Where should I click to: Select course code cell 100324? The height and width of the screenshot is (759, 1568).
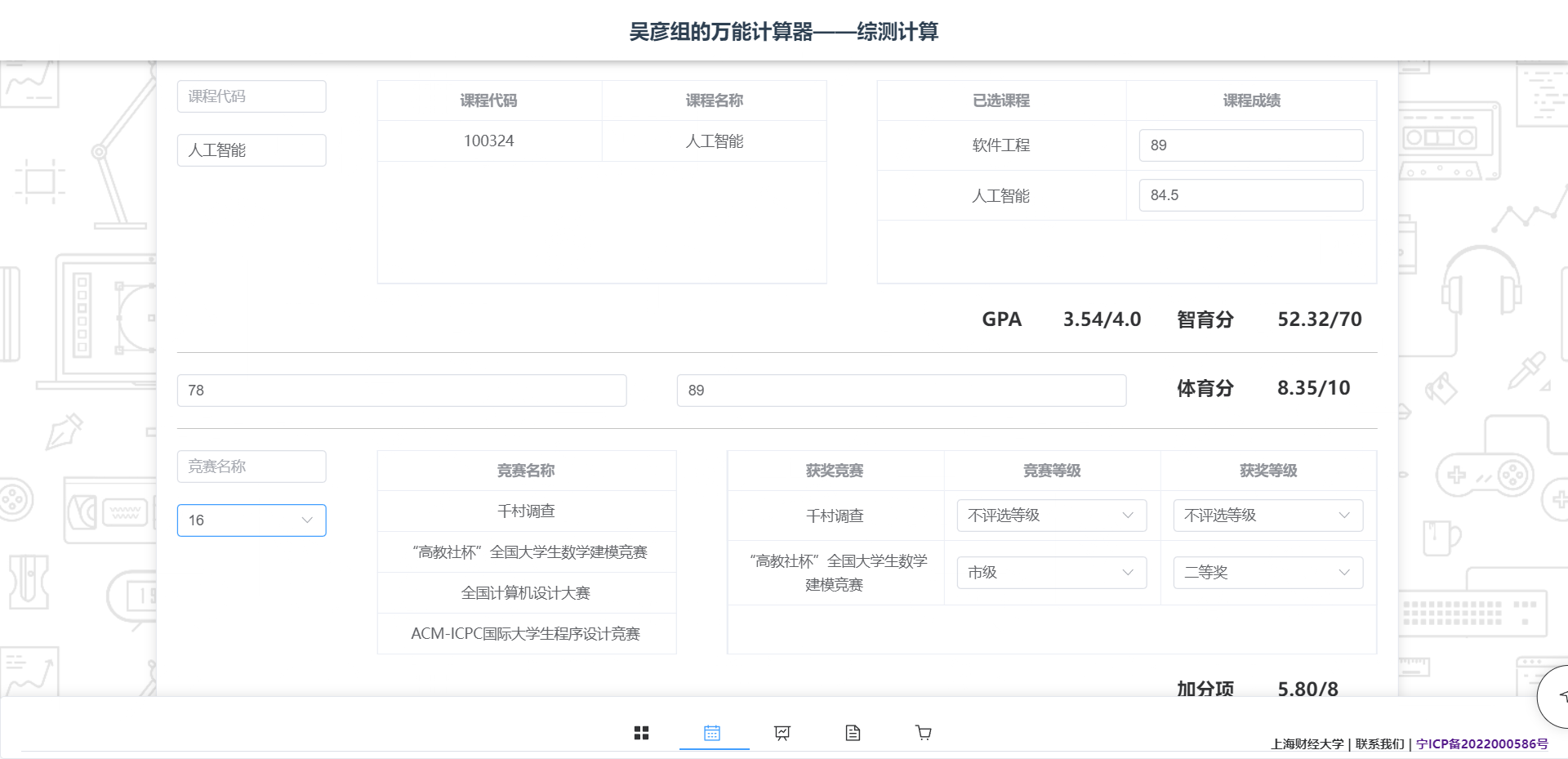pos(489,141)
